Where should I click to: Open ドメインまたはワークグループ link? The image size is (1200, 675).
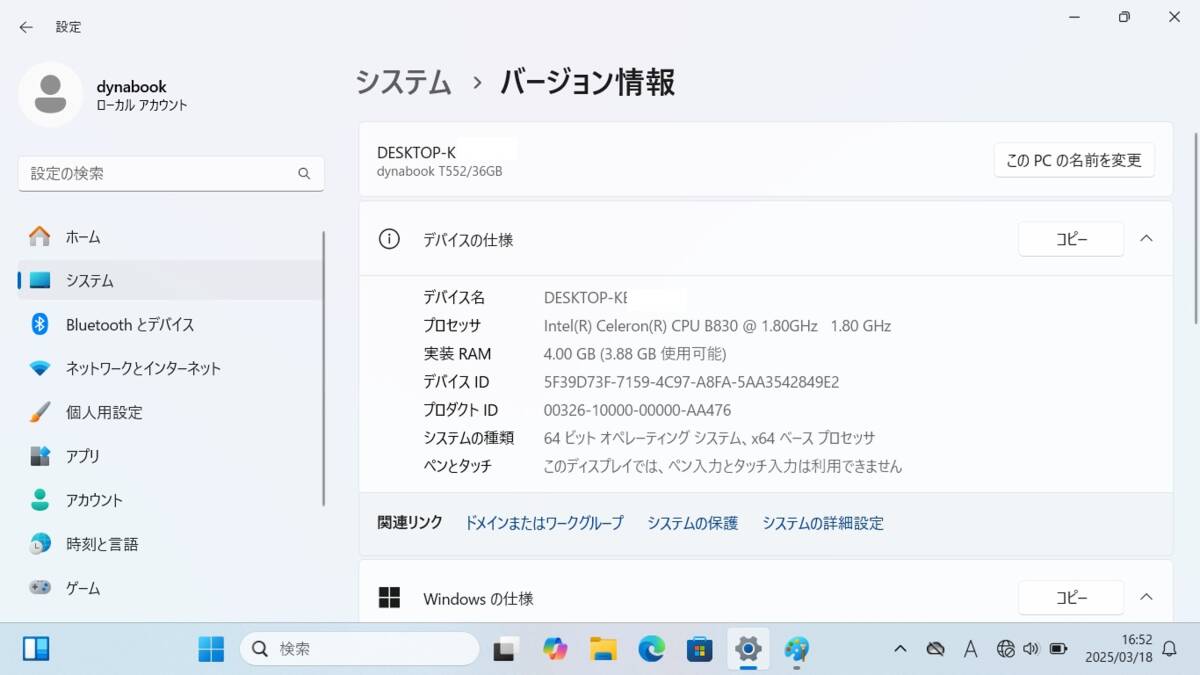[543, 523]
